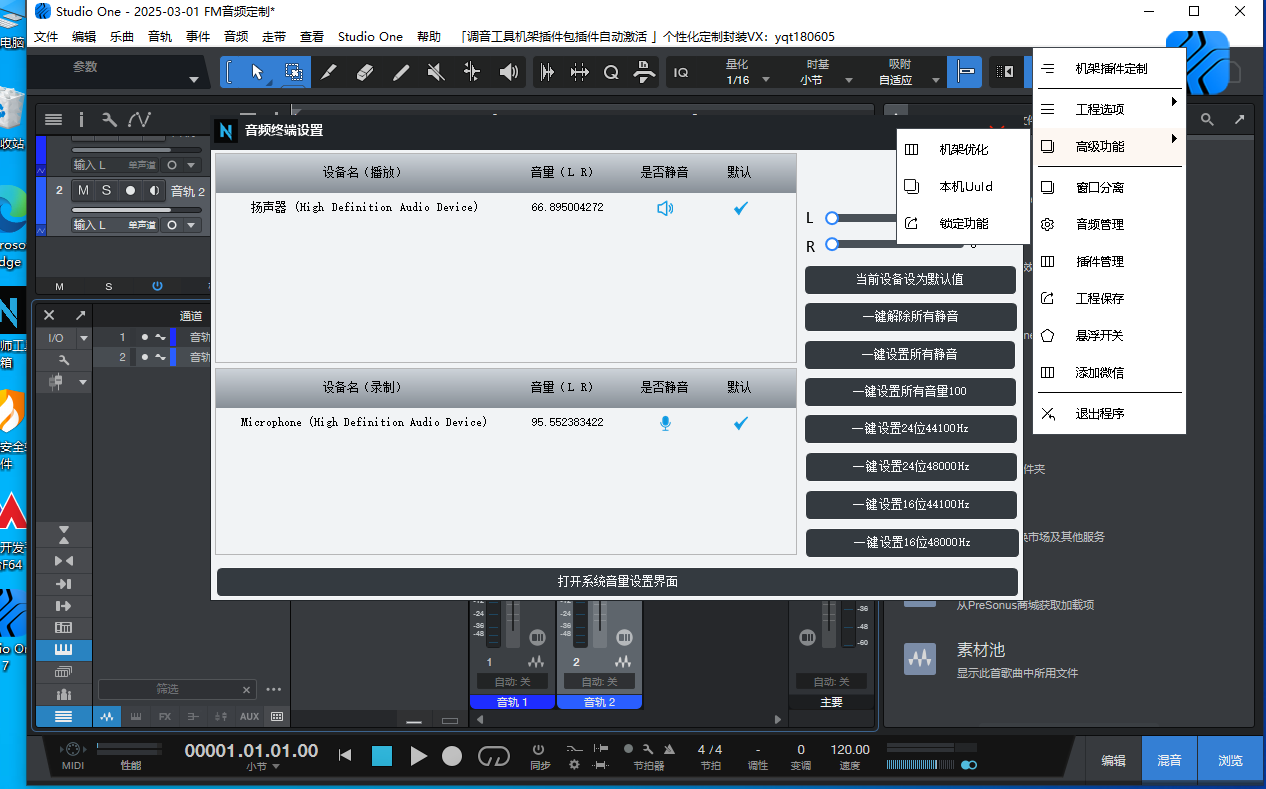Open the 事件 menu
1266x789 pixels.
tap(198, 36)
